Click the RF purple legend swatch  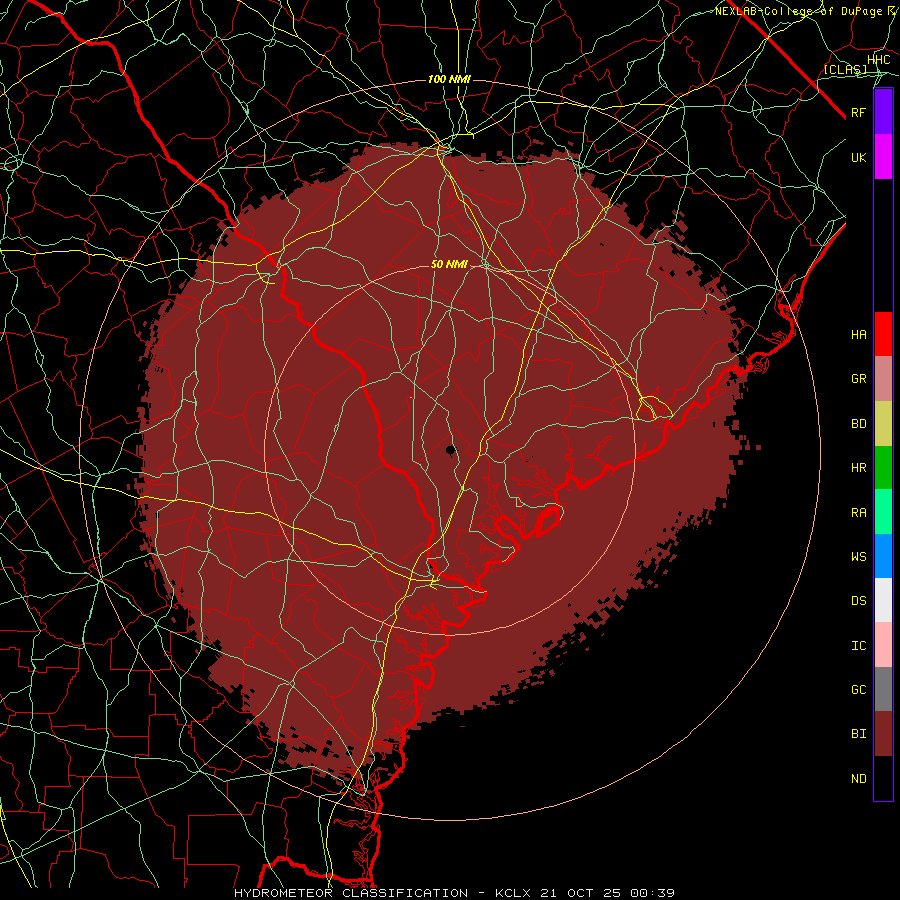(x=883, y=112)
